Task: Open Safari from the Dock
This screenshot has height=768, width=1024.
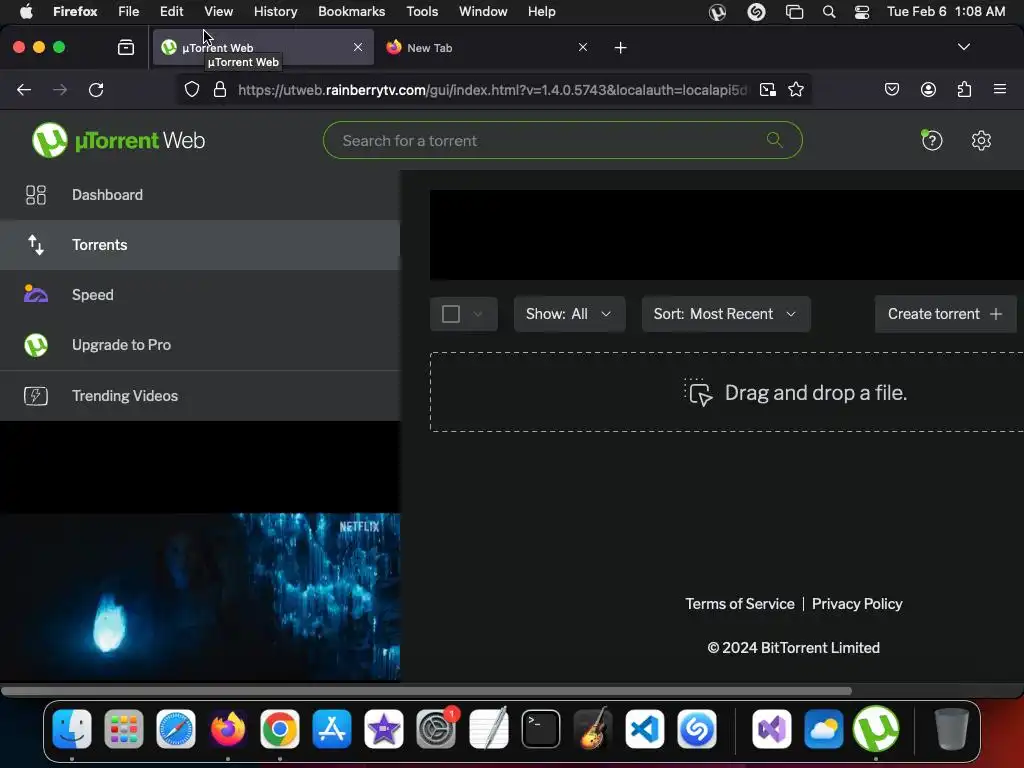Action: (176, 729)
